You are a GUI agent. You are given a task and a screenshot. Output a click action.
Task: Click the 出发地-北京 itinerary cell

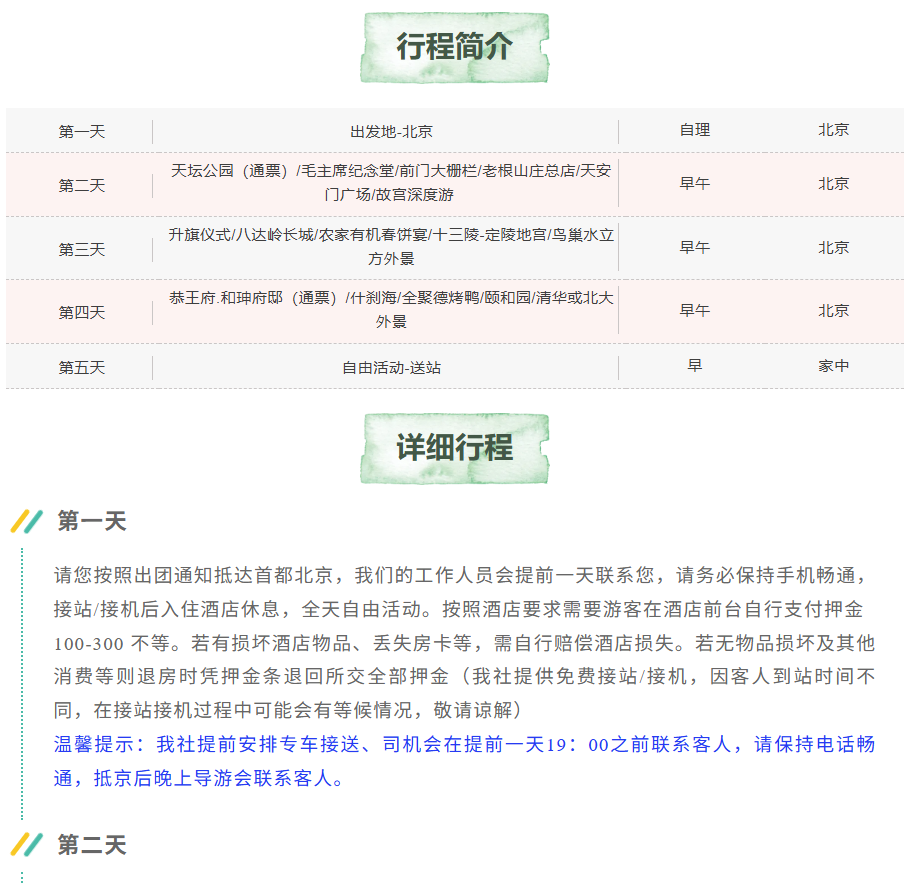pyautogui.click(x=391, y=131)
